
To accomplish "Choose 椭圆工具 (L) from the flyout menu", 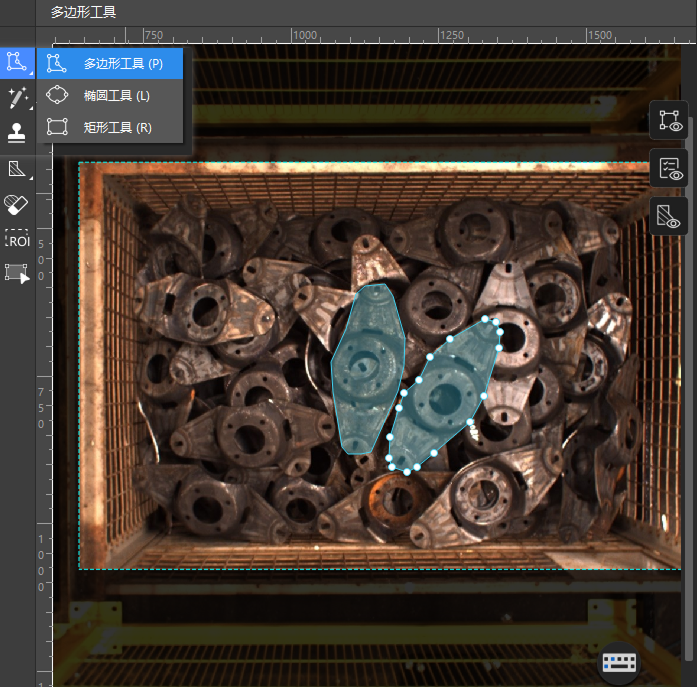I will 116,96.
